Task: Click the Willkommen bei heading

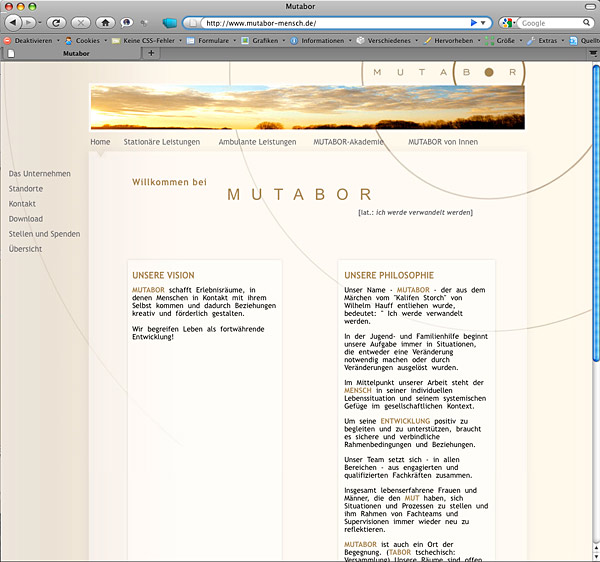Action: point(169,182)
